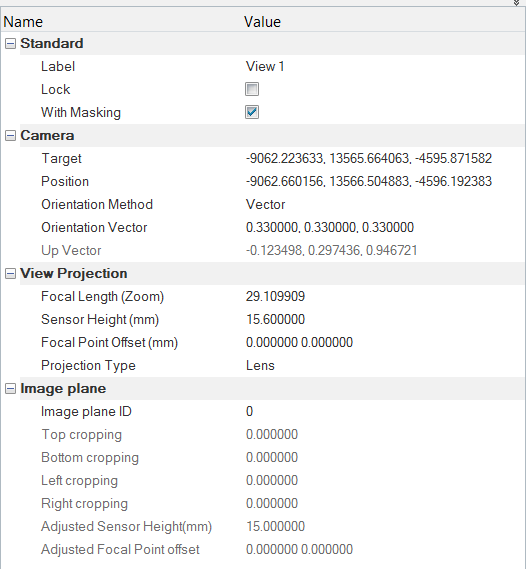
Task: Edit the Label value View 1
Action: [384, 66]
